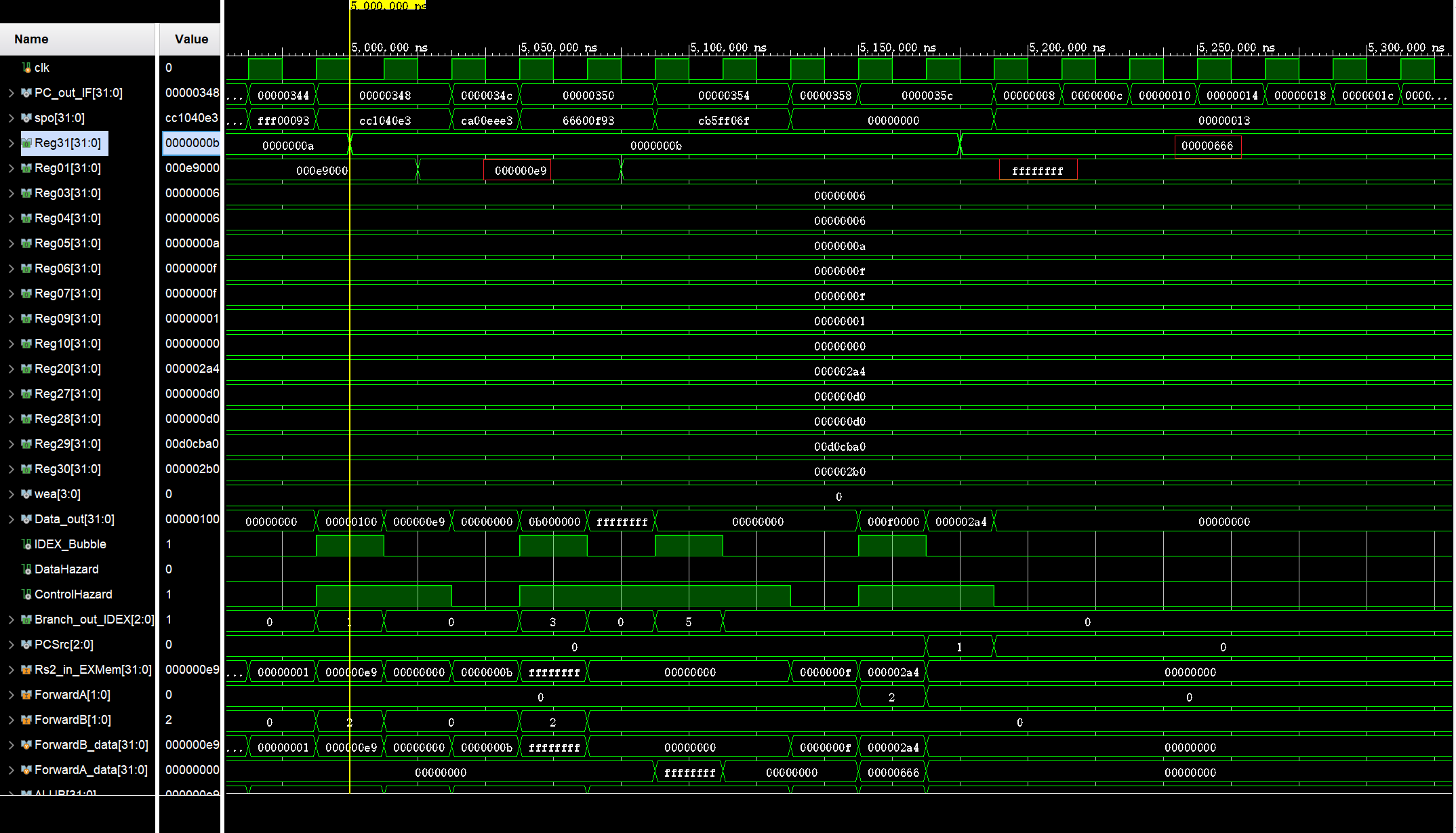The image size is (1456, 833).
Task: Select the PCSrc[2:0] signal name
Action: point(64,645)
